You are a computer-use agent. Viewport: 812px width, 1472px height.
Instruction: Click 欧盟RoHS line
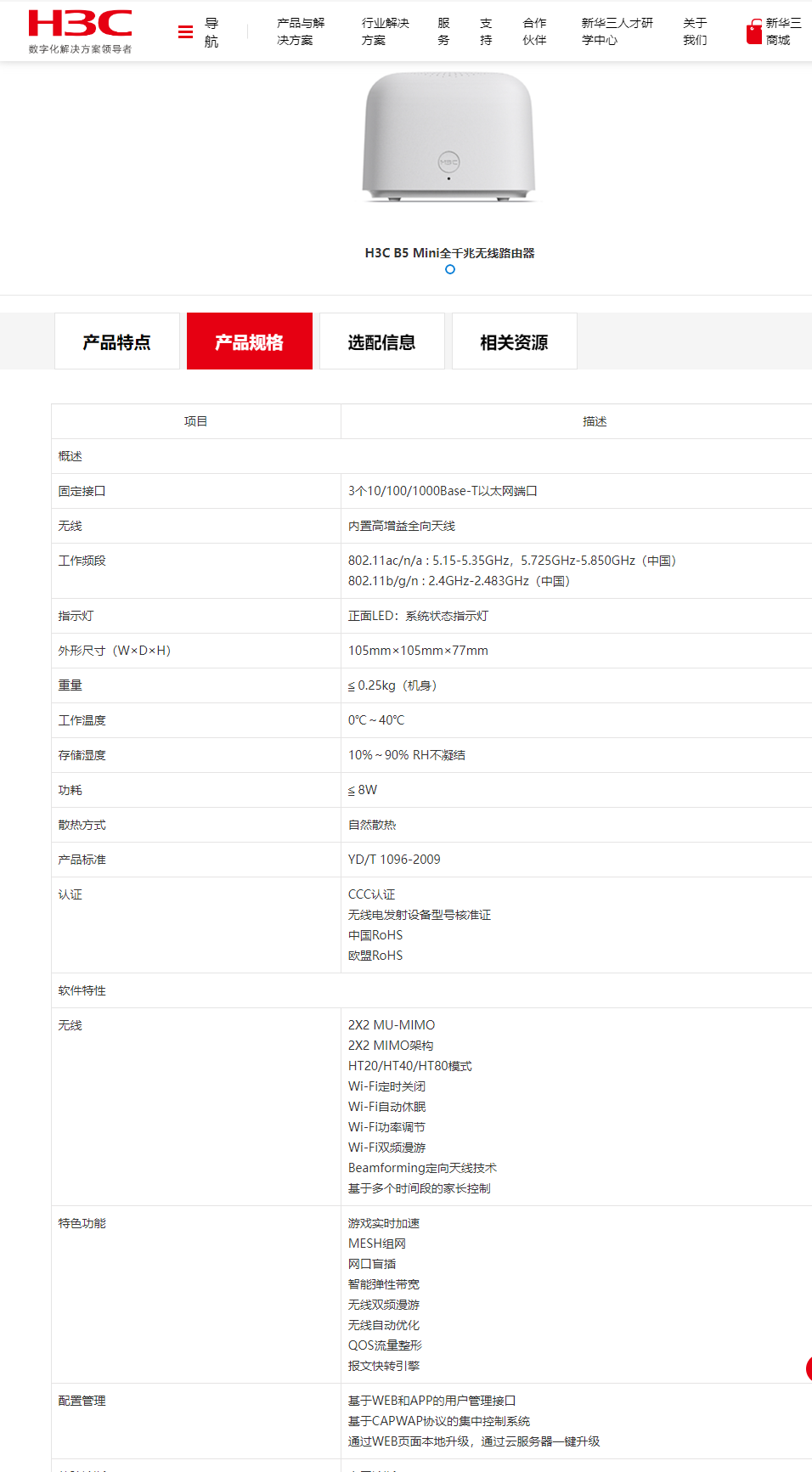[375, 956]
